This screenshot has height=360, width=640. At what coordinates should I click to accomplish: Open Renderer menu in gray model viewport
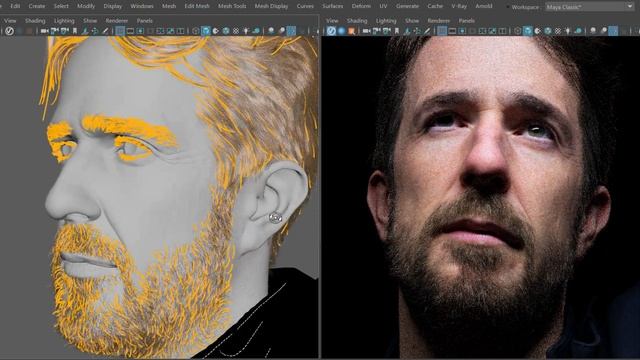tap(117, 20)
